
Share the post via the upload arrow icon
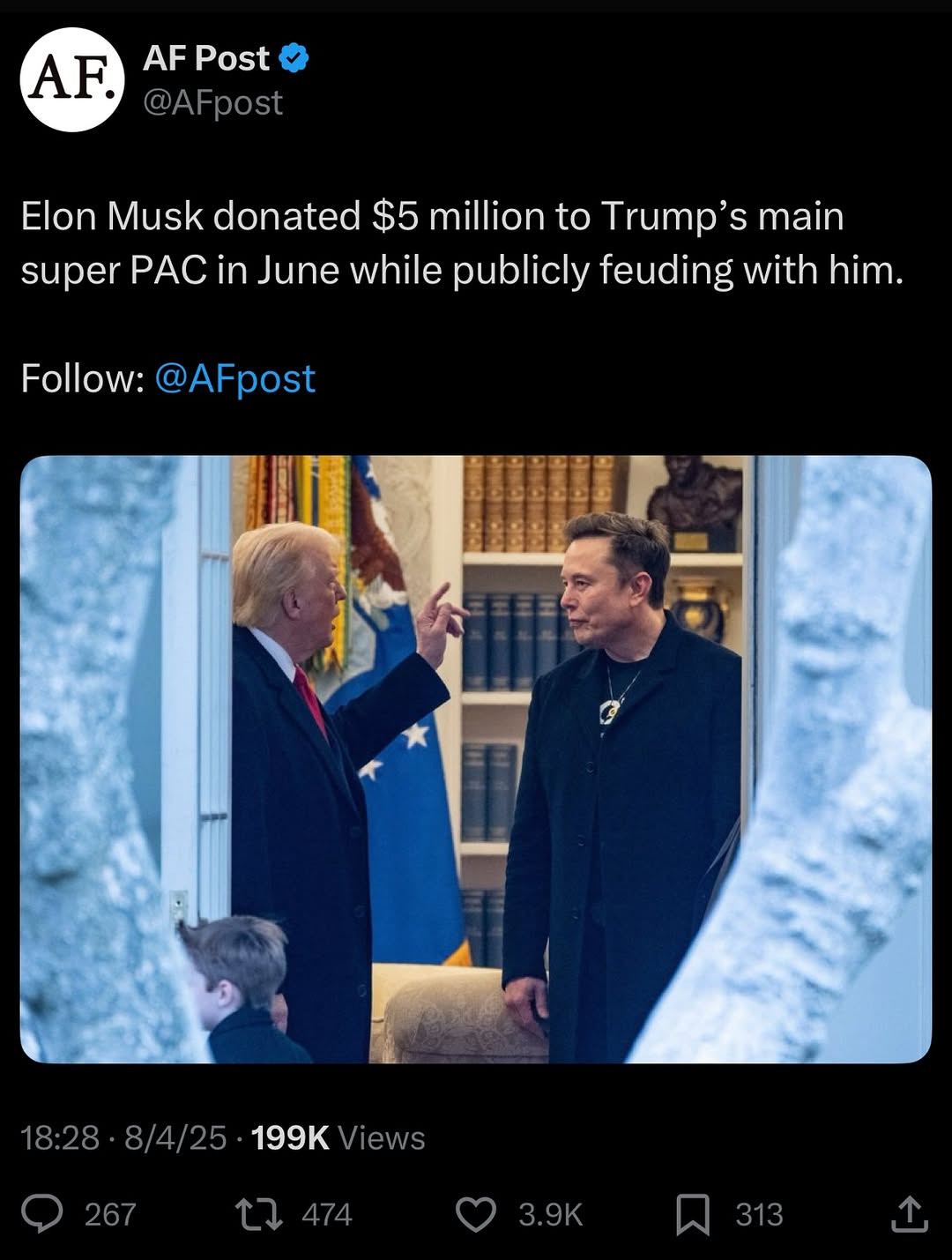[910, 1214]
